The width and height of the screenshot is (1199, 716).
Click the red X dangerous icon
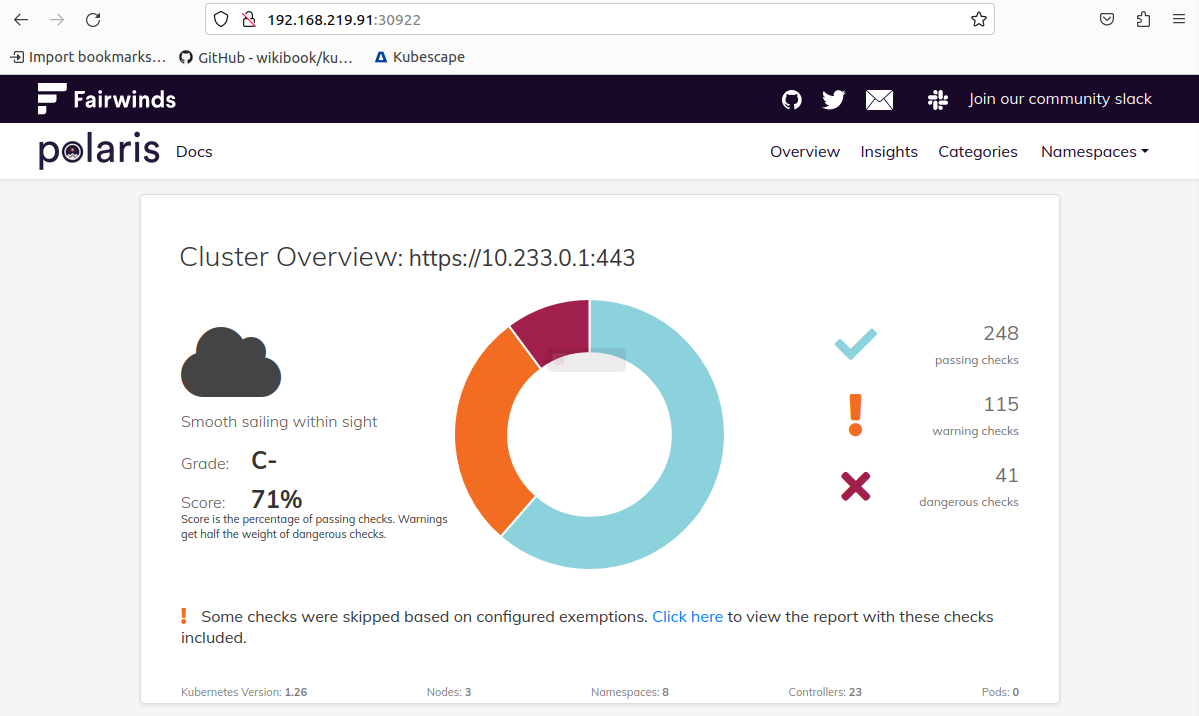point(856,487)
